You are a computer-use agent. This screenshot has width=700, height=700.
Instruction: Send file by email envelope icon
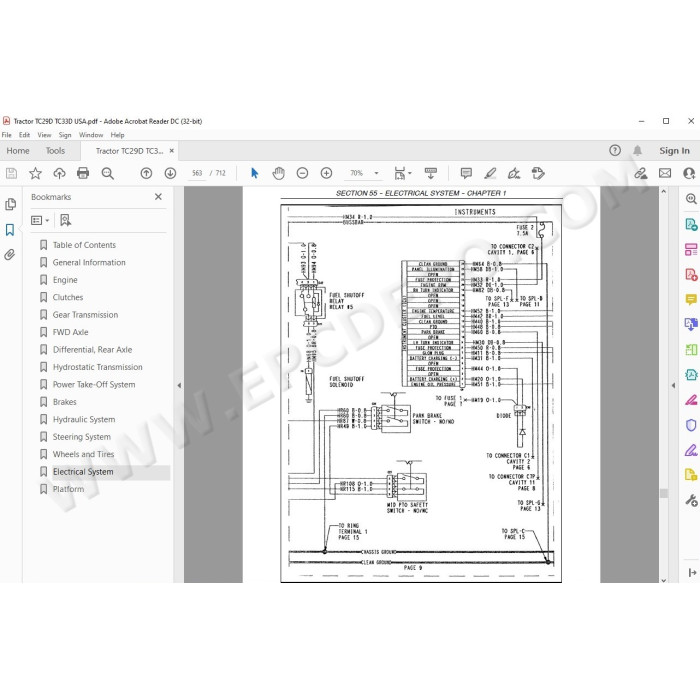click(x=665, y=173)
